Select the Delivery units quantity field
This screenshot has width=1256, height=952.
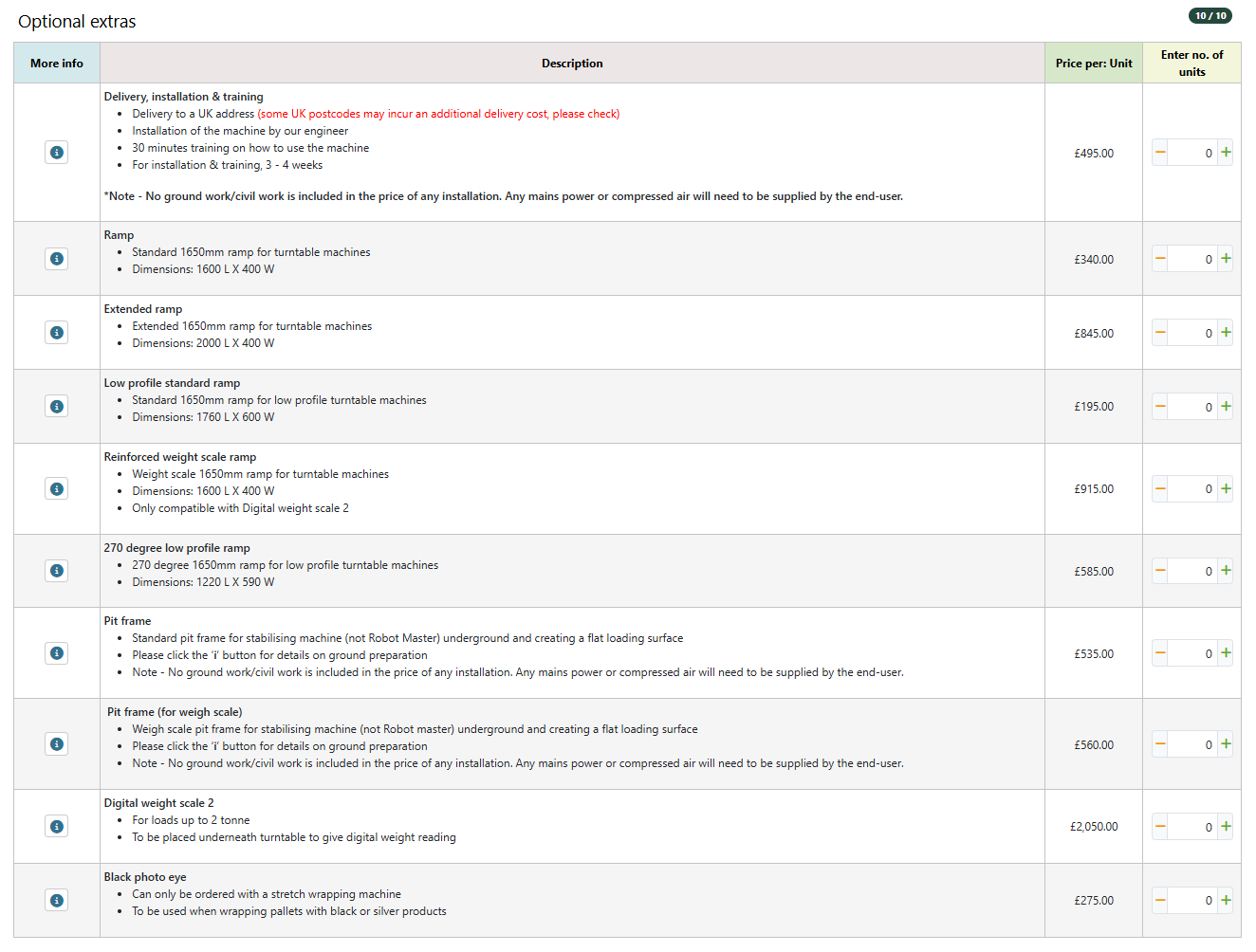coord(1192,153)
